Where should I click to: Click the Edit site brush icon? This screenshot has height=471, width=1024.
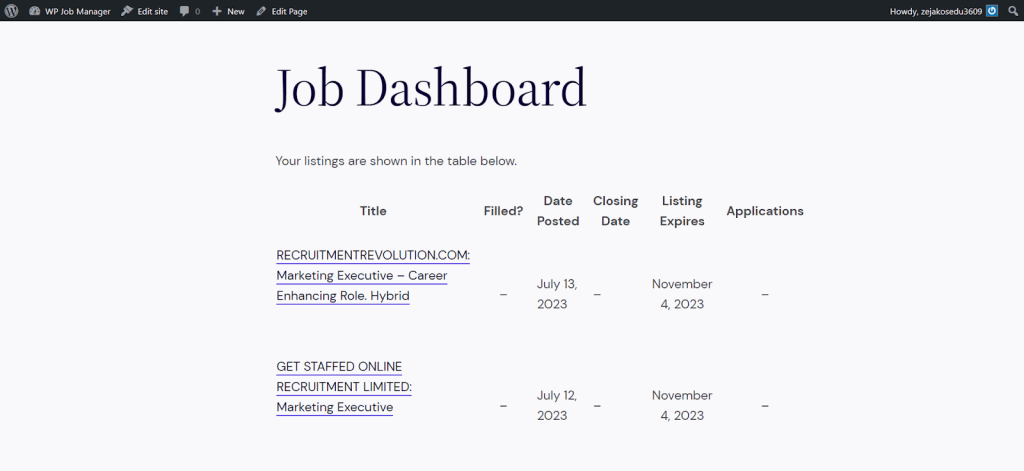click(x=127, y=11)
